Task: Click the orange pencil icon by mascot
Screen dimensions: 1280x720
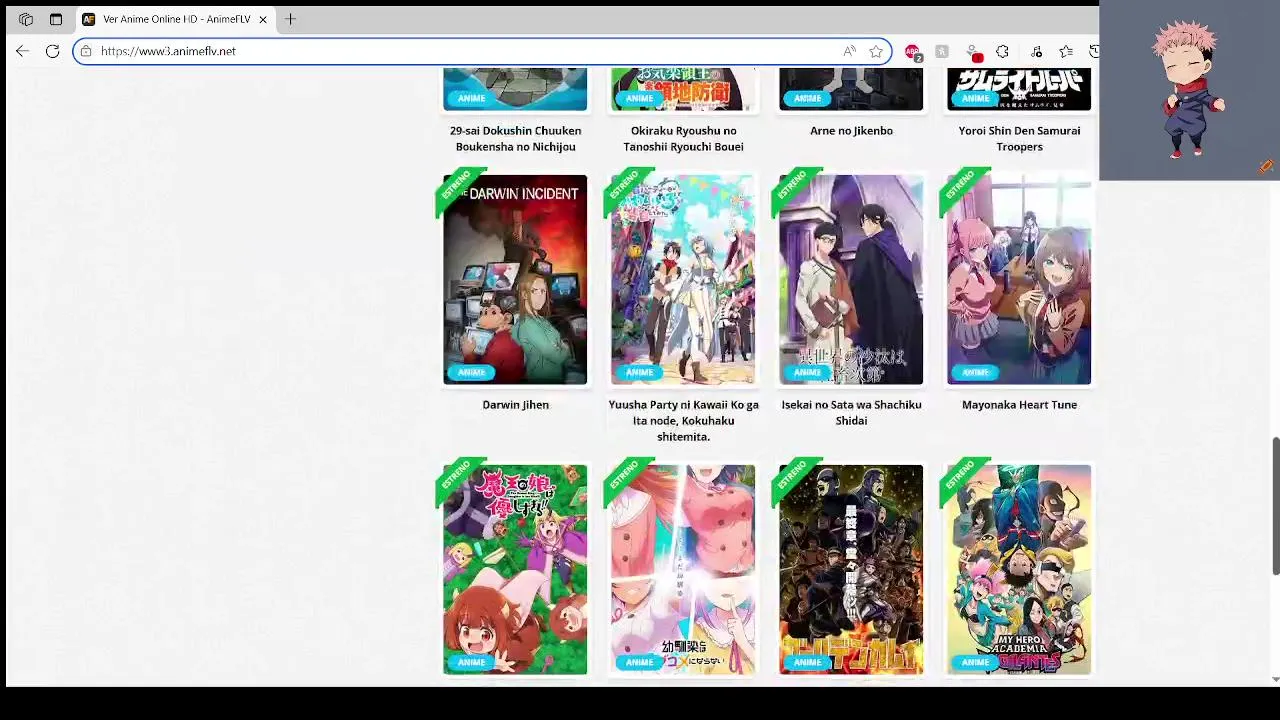Action: [x=1266, y=167]
